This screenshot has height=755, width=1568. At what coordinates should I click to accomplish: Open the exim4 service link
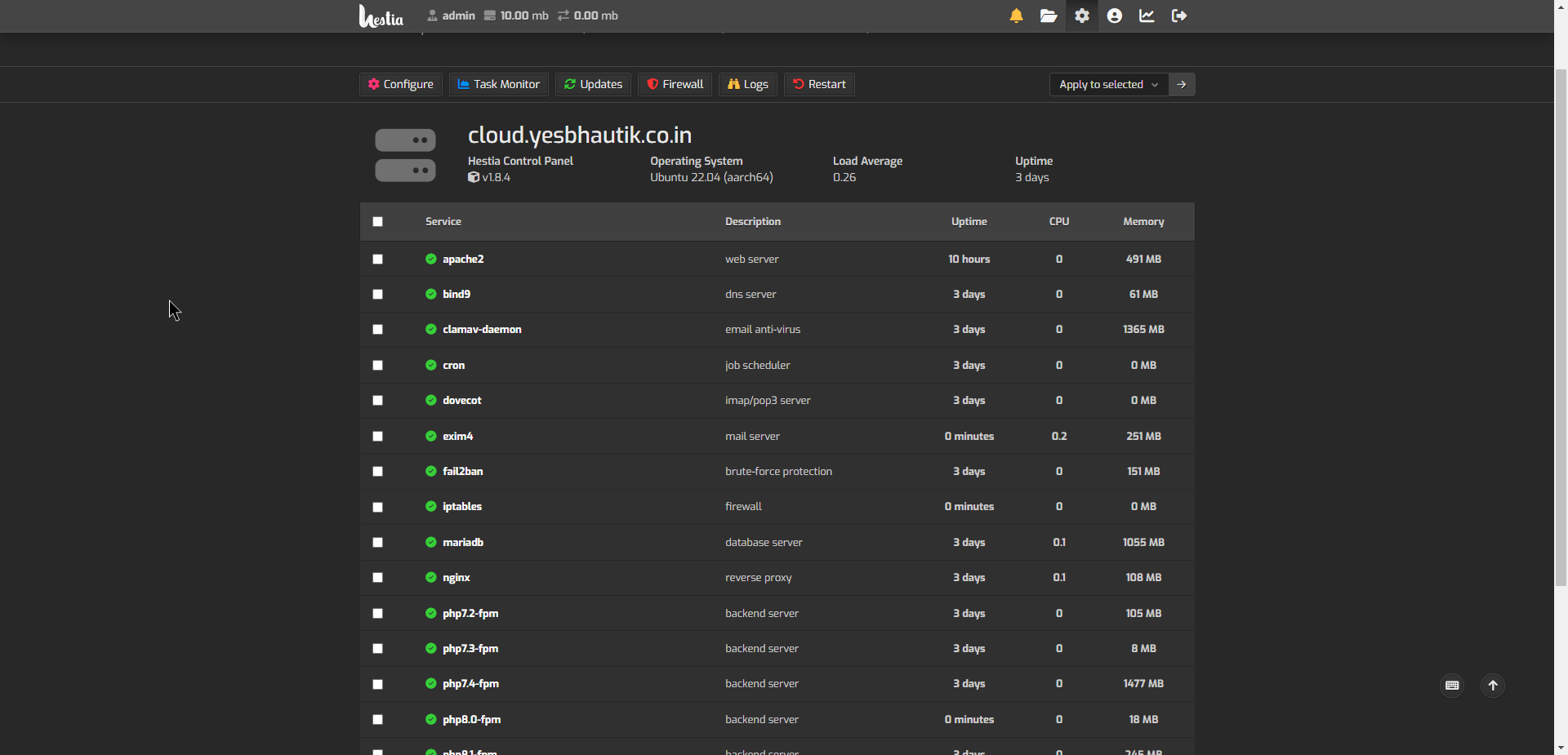pyautogui.click(x=458, y=436)
